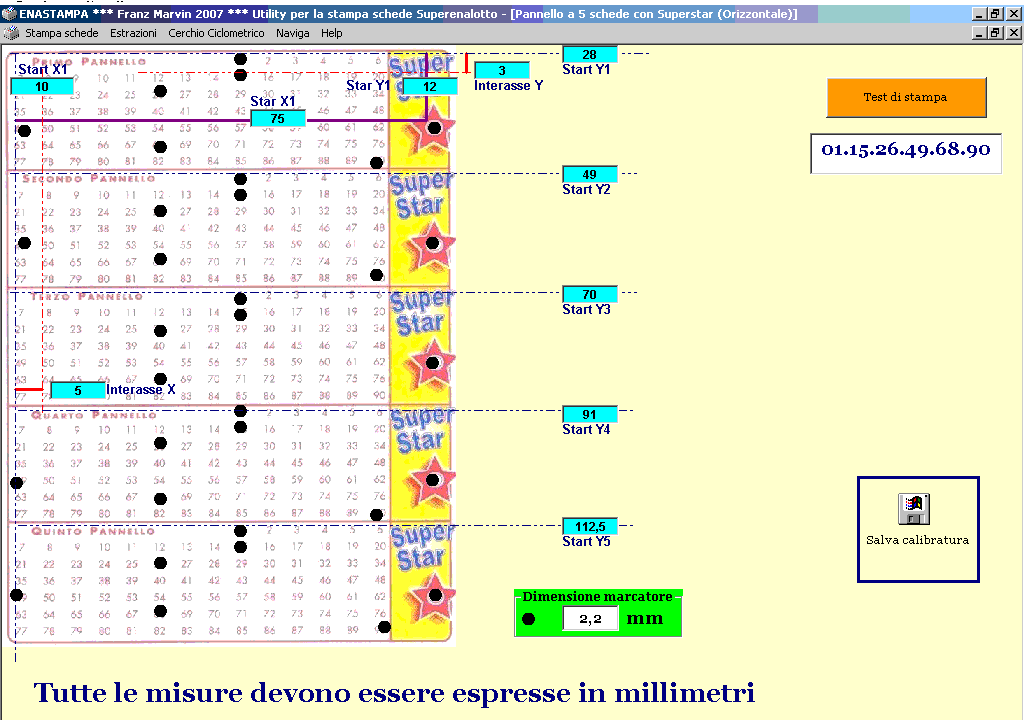
Task: Click the text 'Tutte le misure devono essere espresse in millimetri'
Action: click(394, 693)
